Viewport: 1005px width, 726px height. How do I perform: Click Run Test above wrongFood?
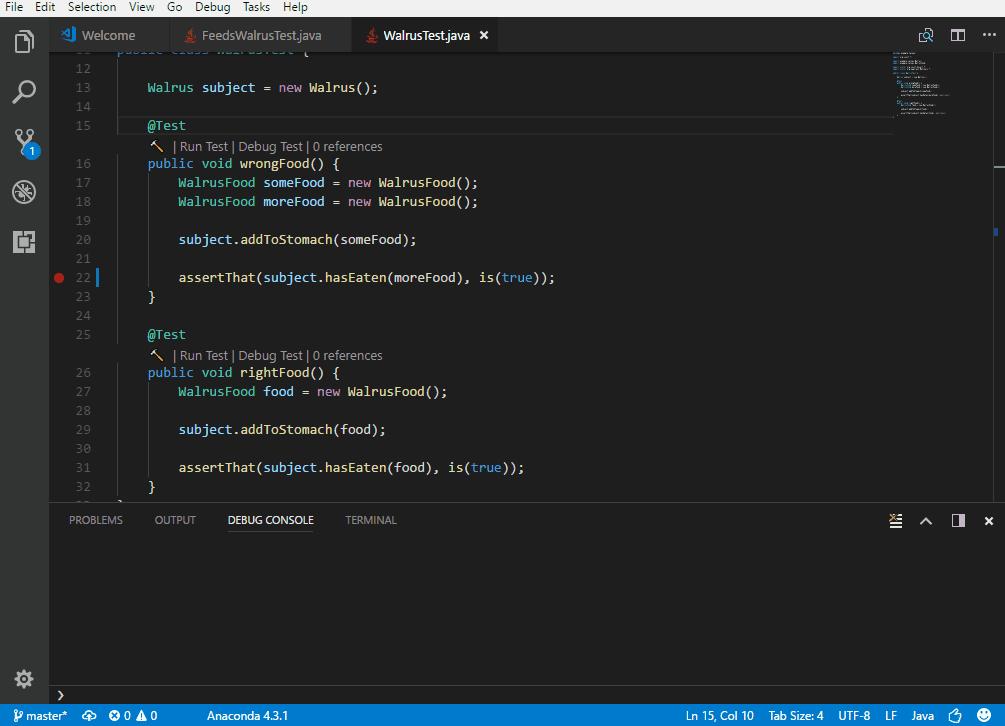pos(203,146)
